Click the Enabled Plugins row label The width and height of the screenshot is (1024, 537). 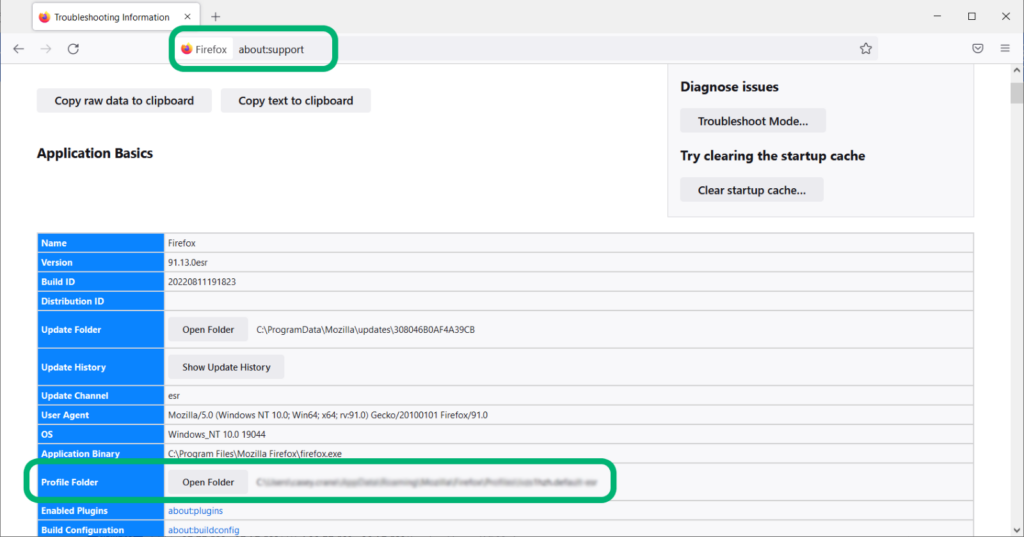74,511
